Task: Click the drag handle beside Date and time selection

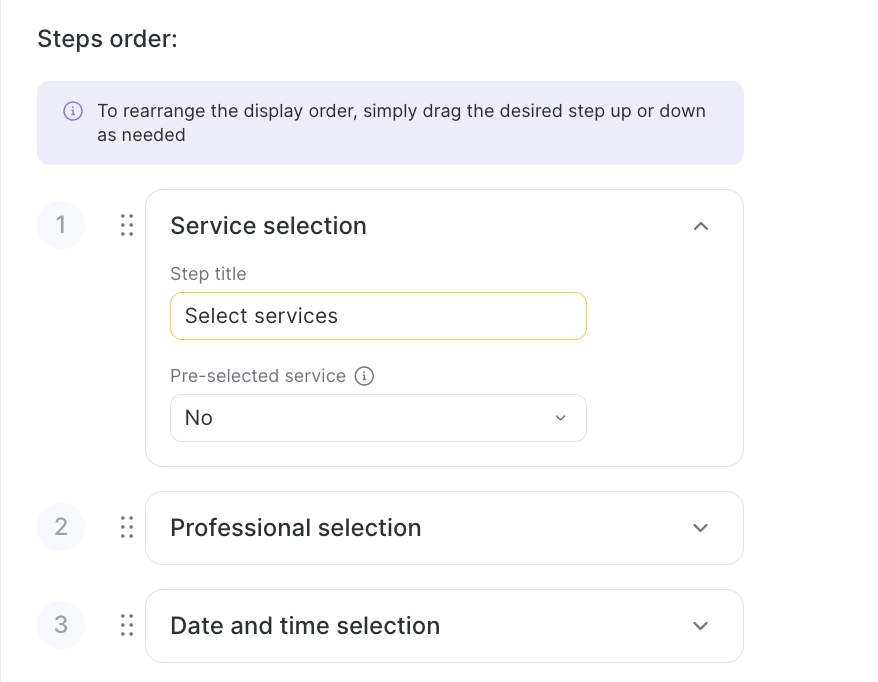Action: [127, 625]
